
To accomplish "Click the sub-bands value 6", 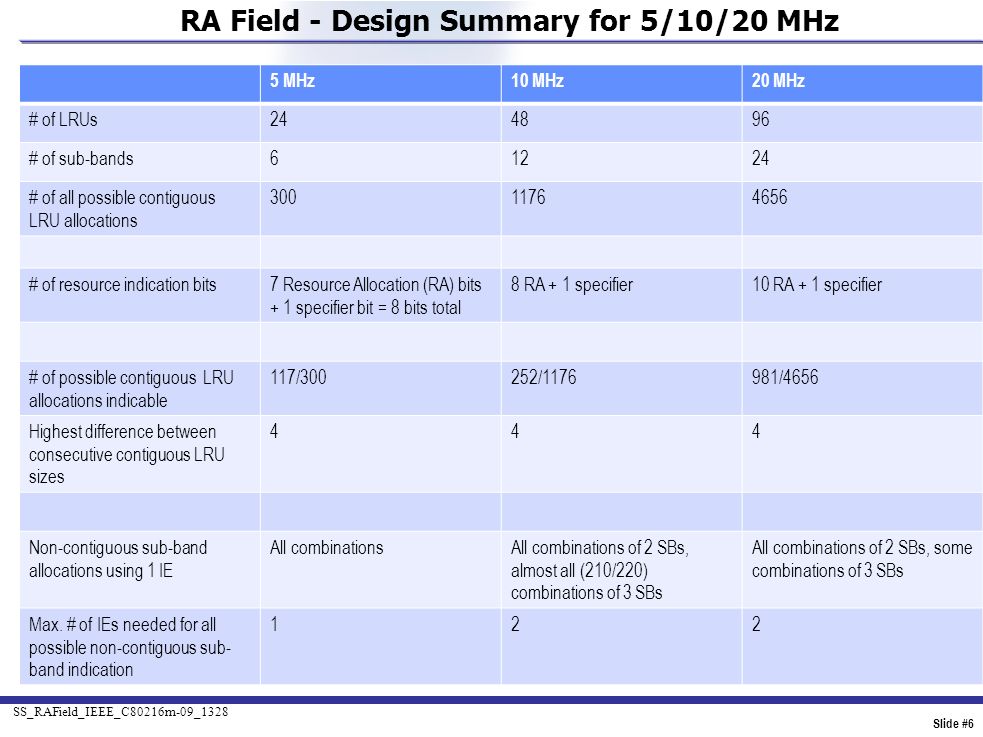I will coord(274,158).
